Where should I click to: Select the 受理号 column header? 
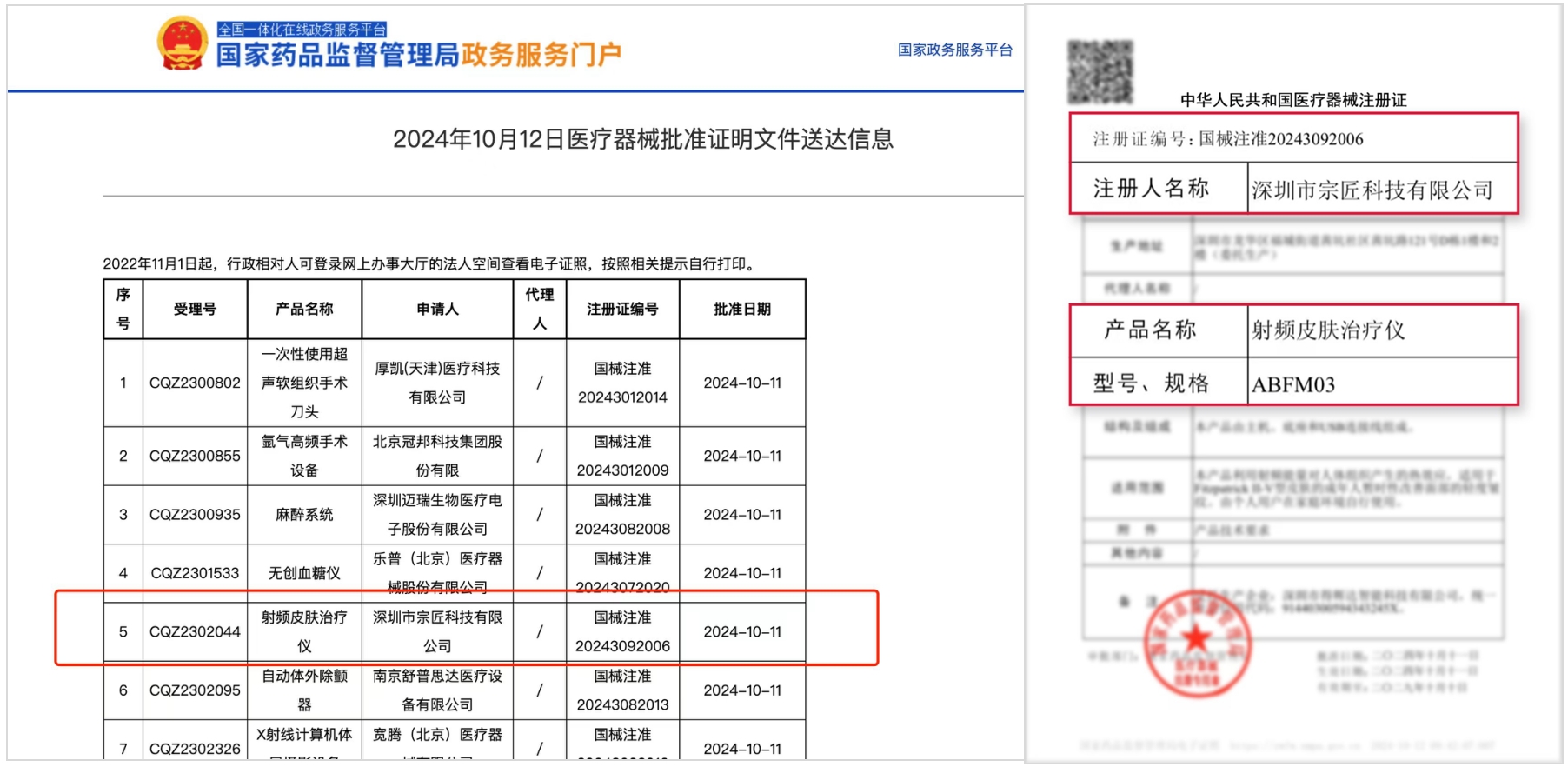pyautogui.click(x=195, y=309)
